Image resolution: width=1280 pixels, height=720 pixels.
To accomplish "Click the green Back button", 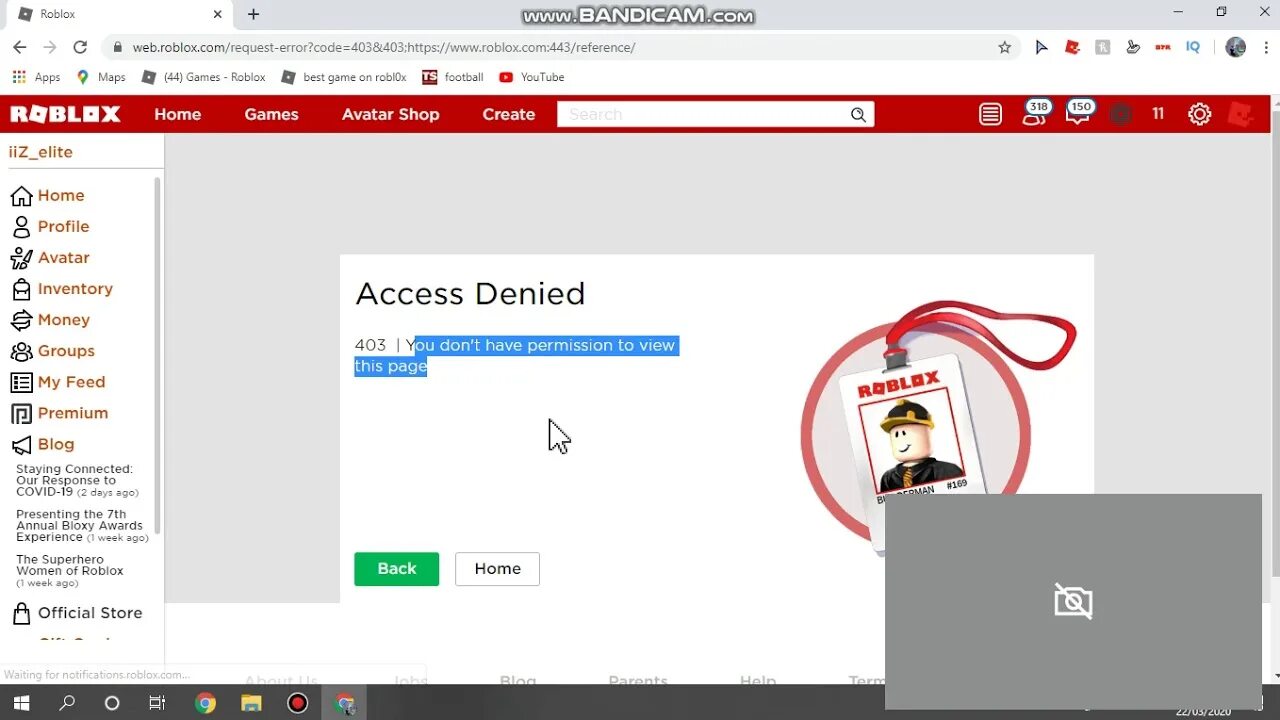I will click(397, 569).
